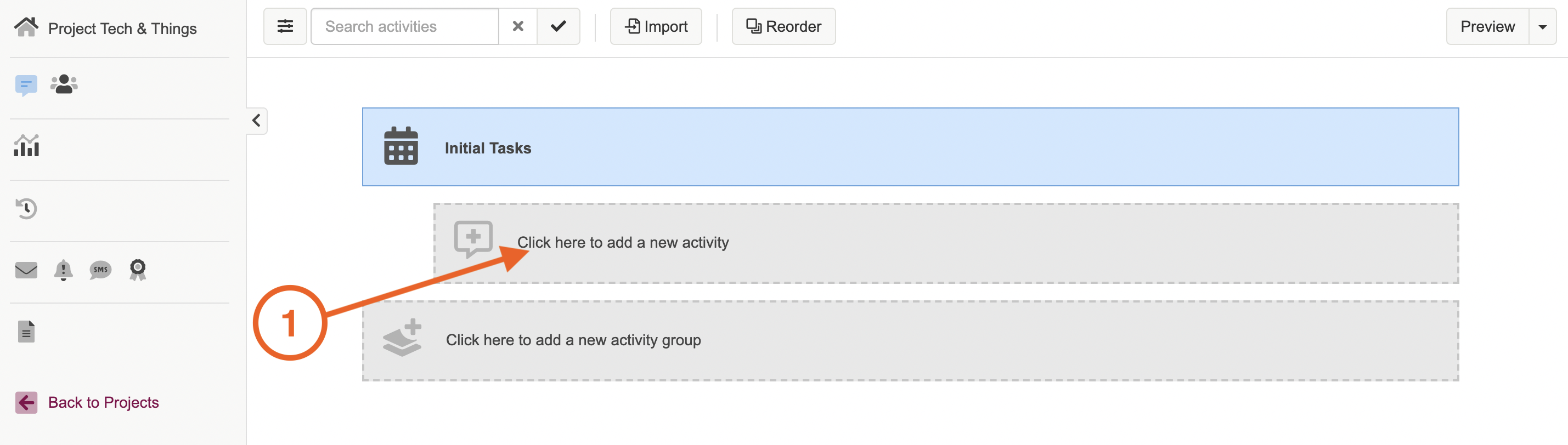
Task: Open the history clock icon
Action: click(x=26, y=208)
